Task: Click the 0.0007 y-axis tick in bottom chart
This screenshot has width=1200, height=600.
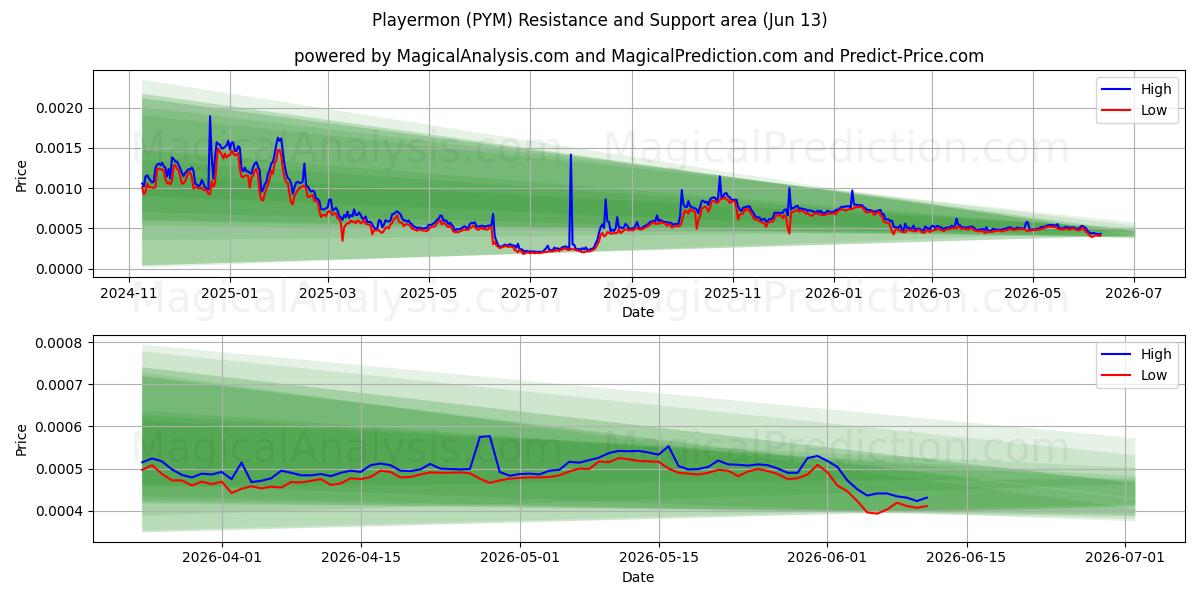Action: (61, 384)
